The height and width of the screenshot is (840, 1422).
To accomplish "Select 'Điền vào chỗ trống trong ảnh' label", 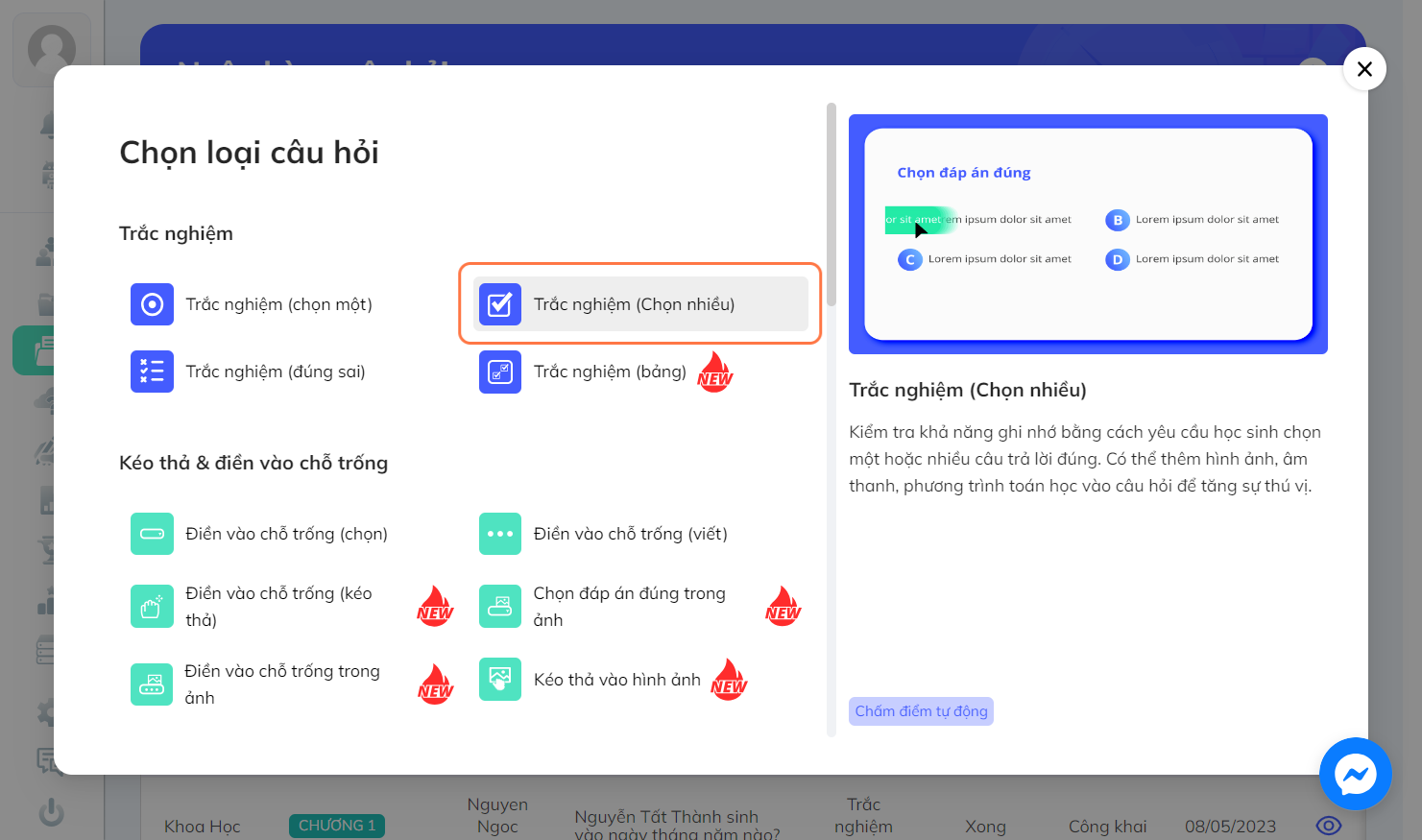I will (282, 684).
